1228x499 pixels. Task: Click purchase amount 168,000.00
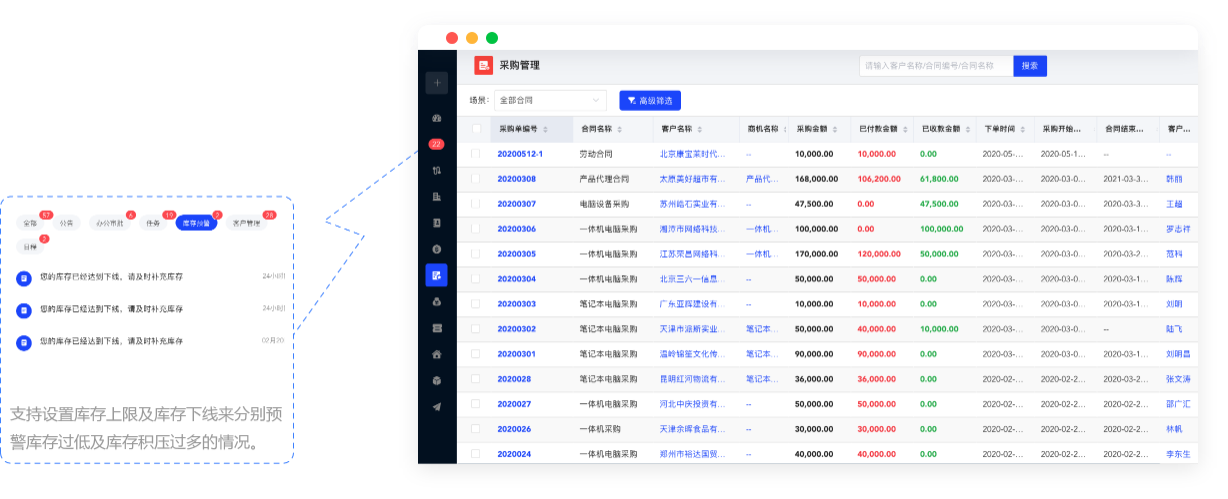815,179
